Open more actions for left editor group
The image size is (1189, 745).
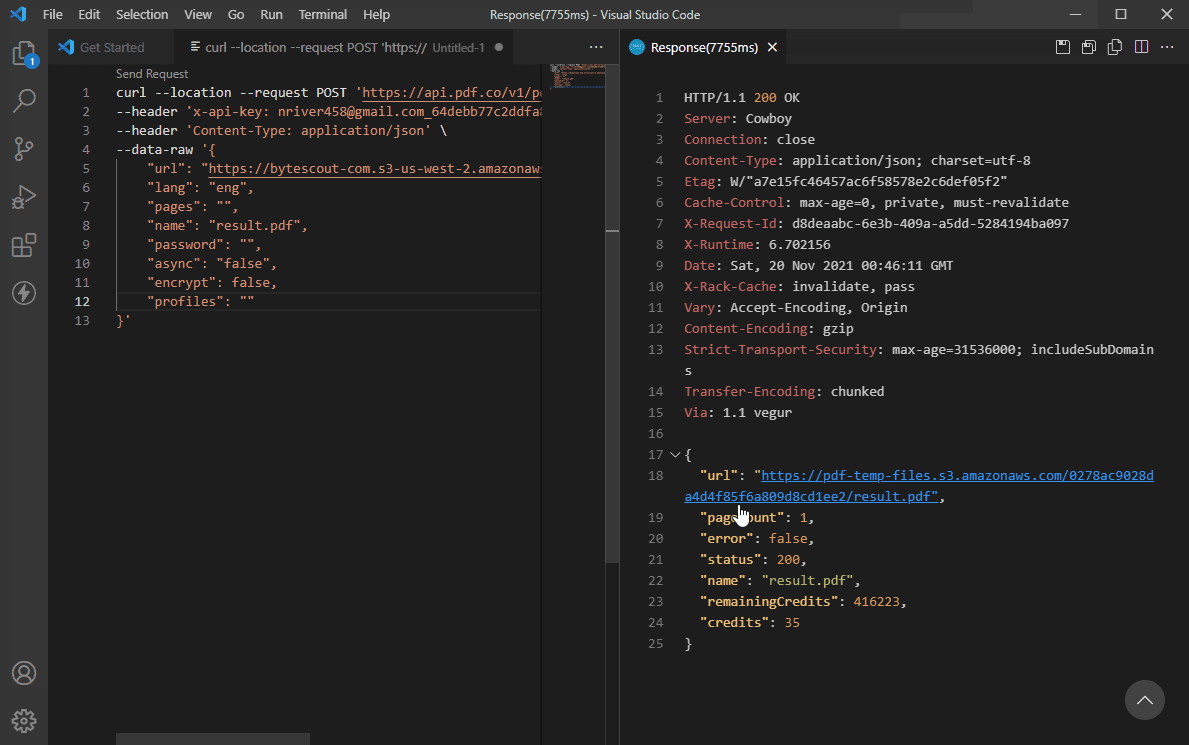click(596, 47)
